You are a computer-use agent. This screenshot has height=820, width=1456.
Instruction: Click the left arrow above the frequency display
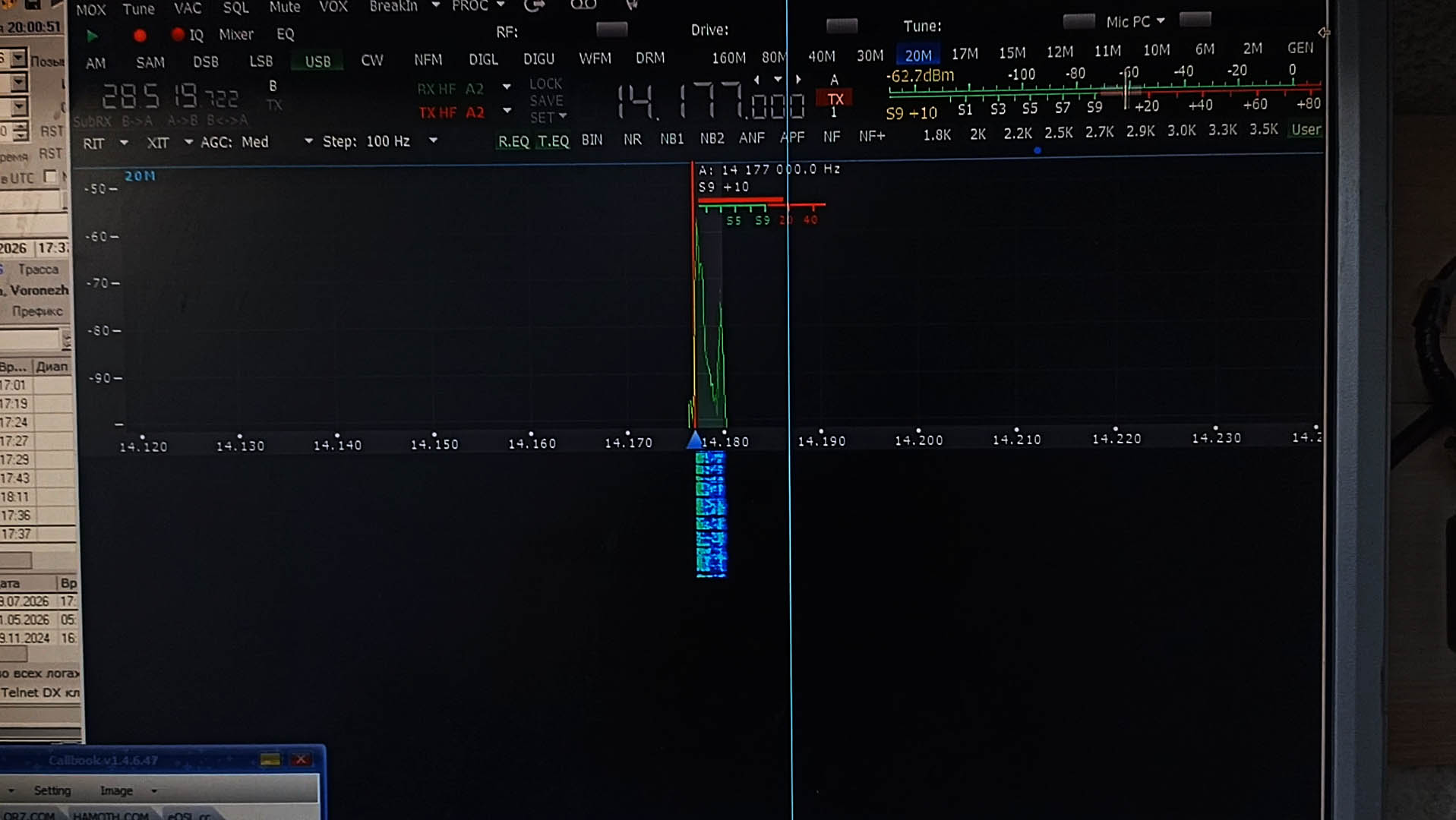tap(756, 79)
